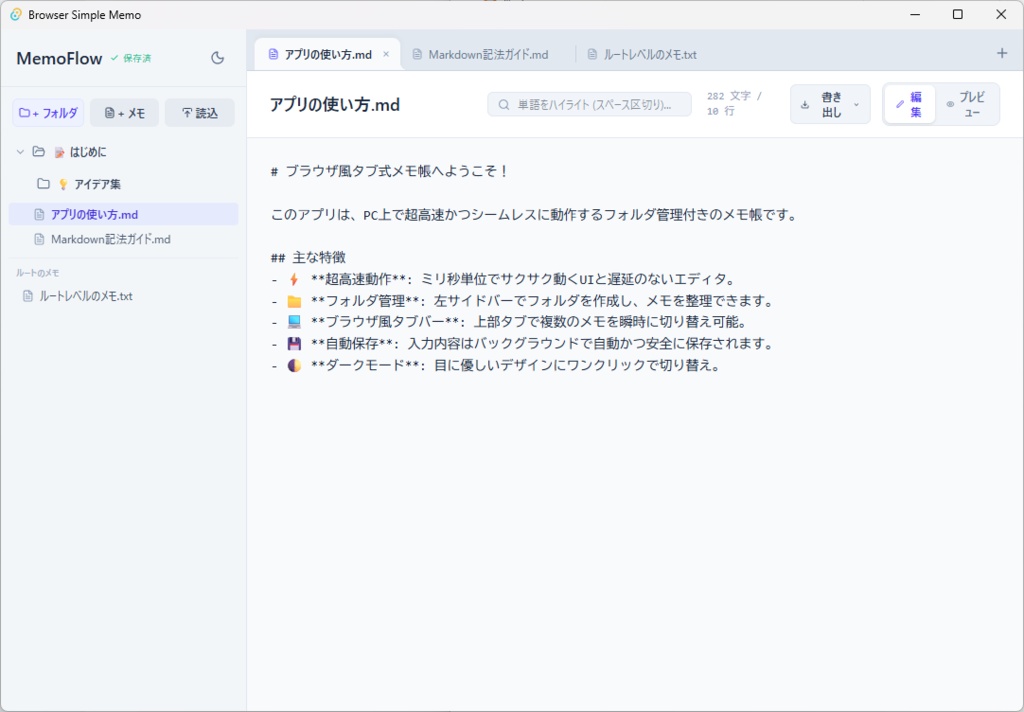Collapse the はじめに folder chevron

click(20, 152)
